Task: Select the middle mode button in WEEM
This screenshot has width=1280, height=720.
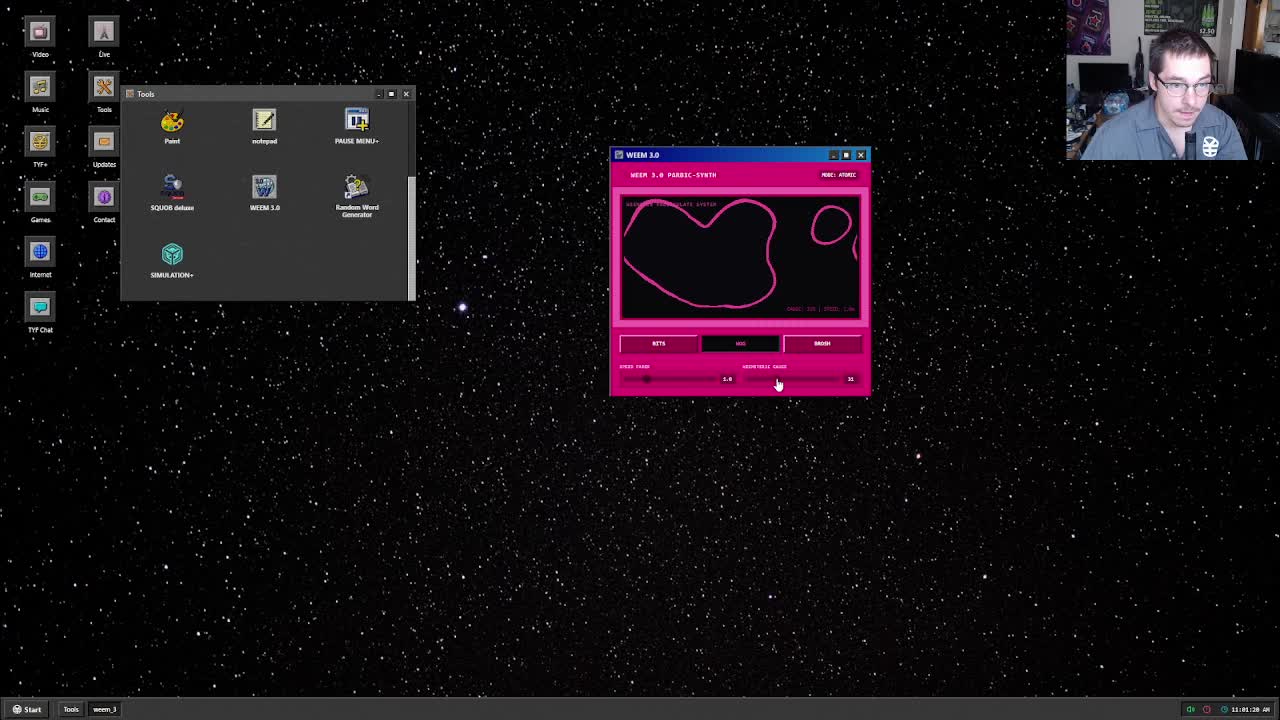Action: pos(740,344)
